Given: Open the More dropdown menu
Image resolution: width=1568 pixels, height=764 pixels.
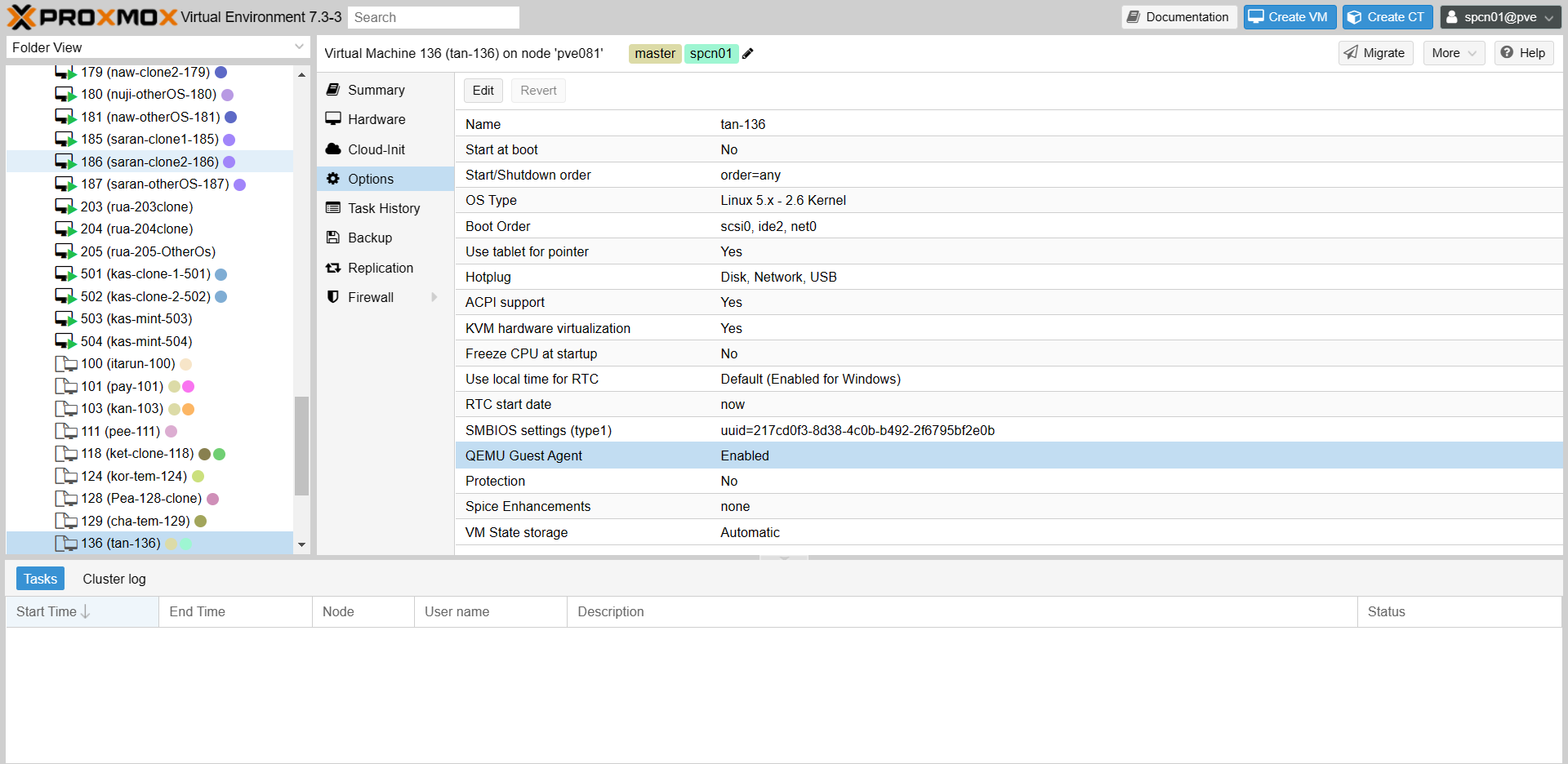Looking at the screenshot, I should click(x=1454, y=52).
